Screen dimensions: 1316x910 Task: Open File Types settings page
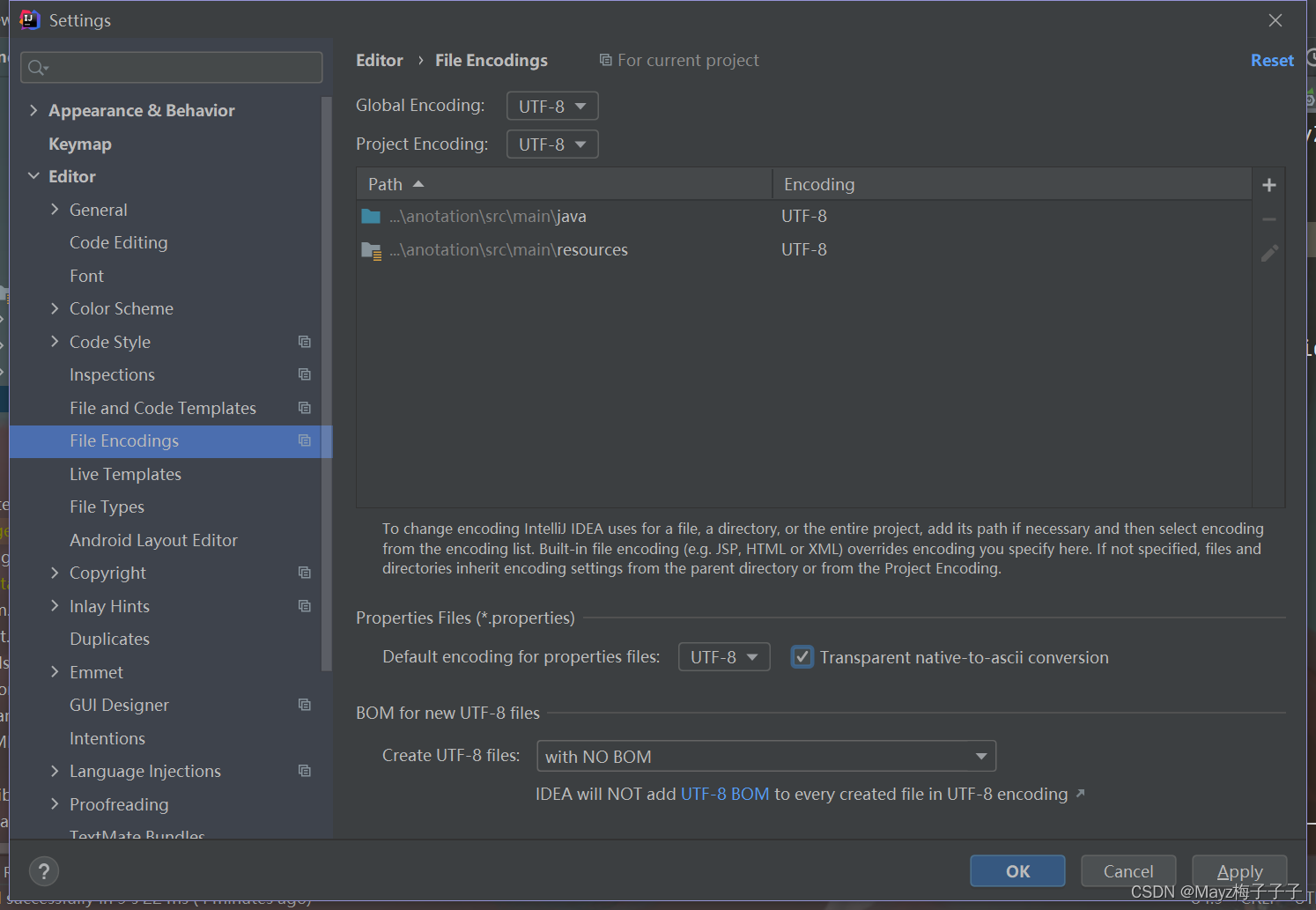pos(107,507)
